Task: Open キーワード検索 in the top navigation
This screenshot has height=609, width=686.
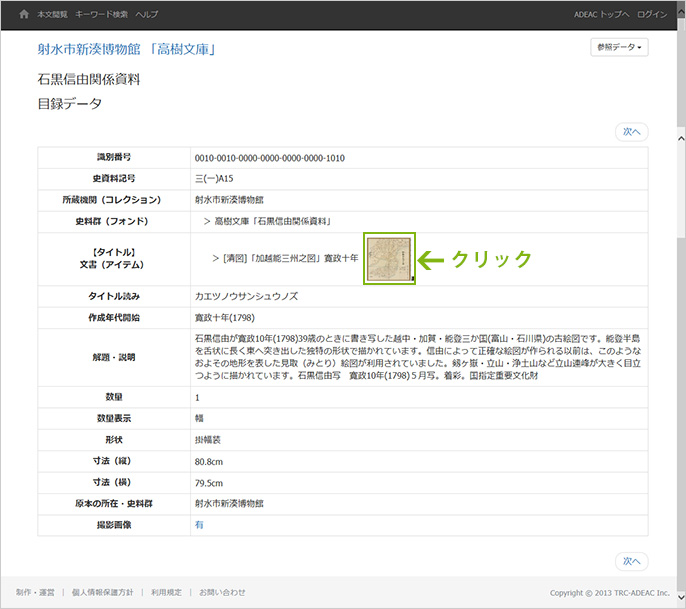Action: 101,15
